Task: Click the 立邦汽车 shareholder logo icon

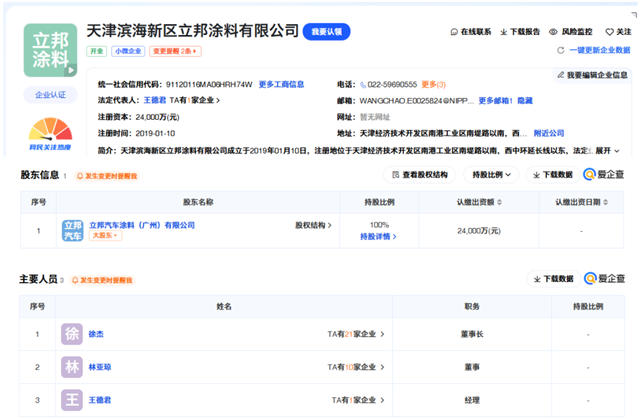Action: click(73, 231)
